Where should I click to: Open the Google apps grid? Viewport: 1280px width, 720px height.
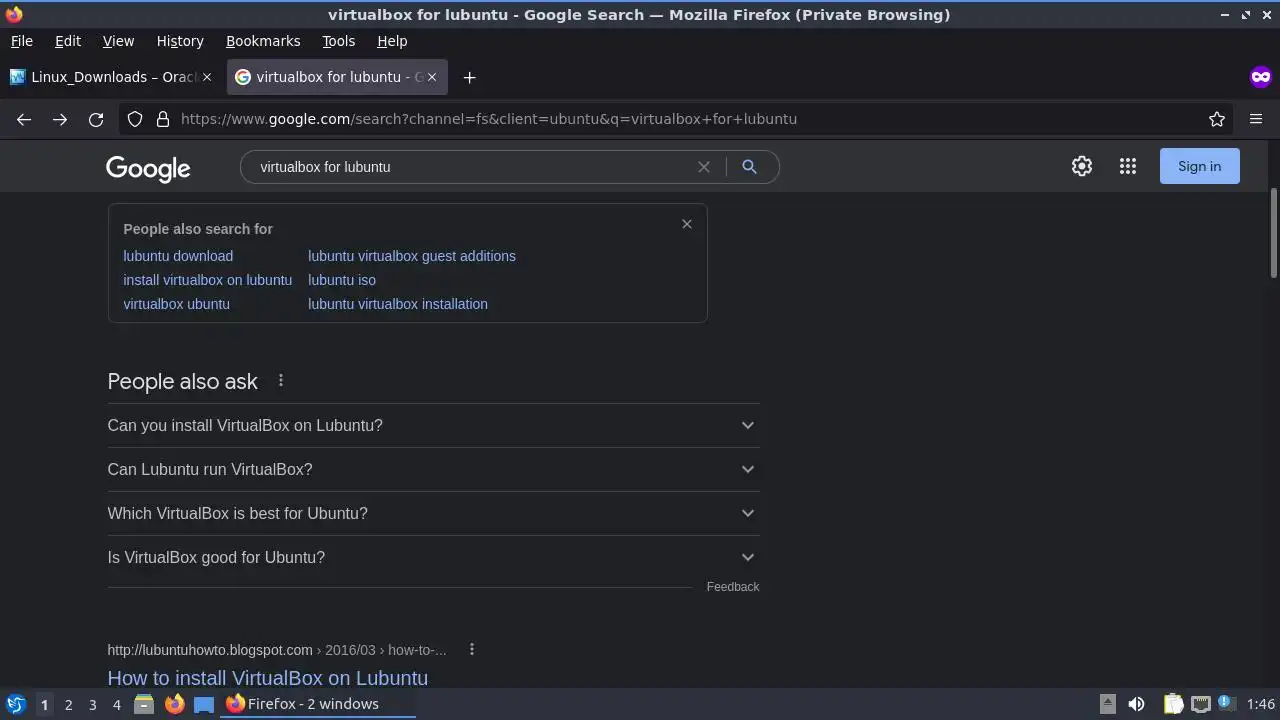click(x=1128, y=166)
